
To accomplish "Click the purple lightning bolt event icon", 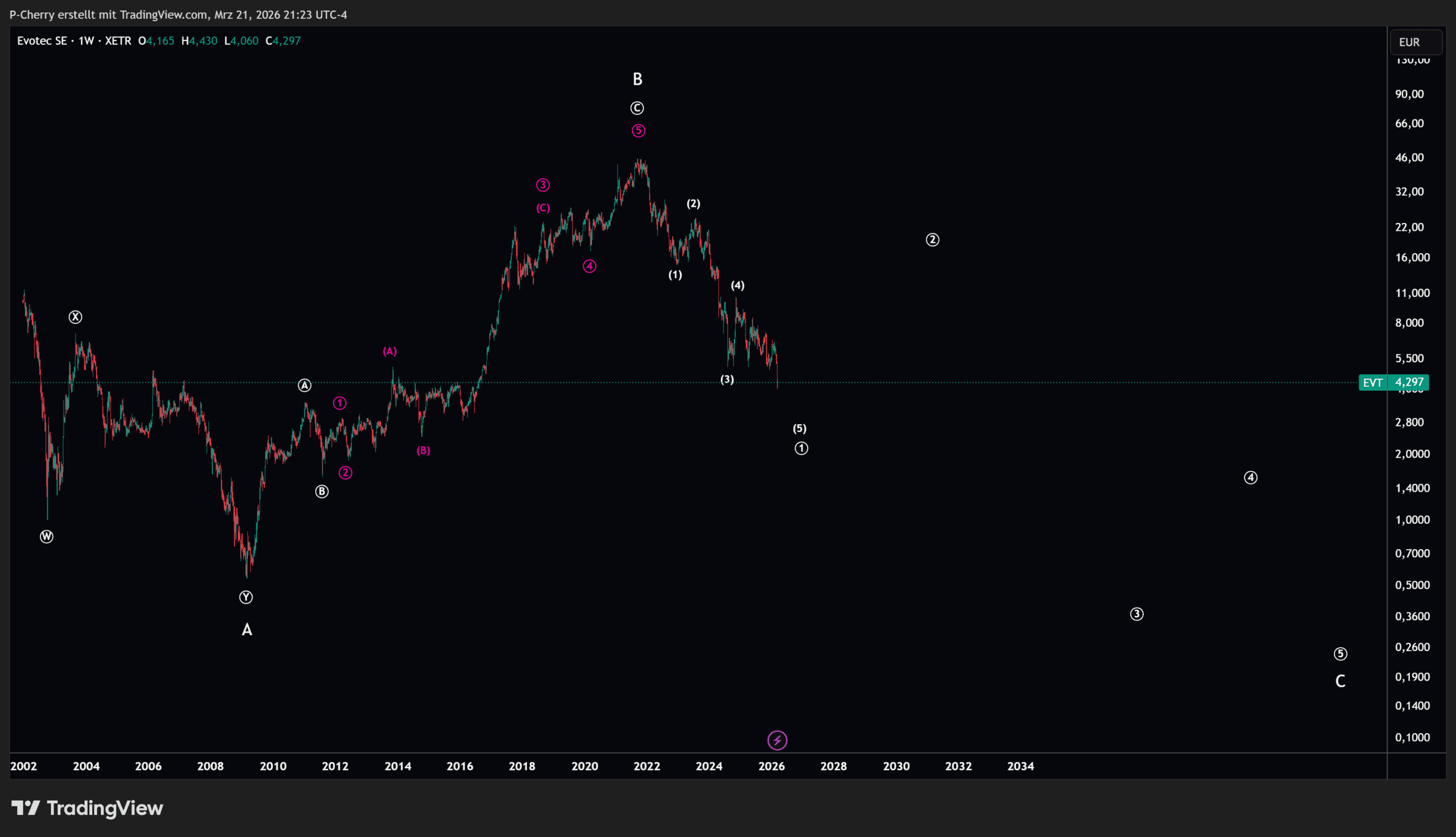I will (777, 740).
